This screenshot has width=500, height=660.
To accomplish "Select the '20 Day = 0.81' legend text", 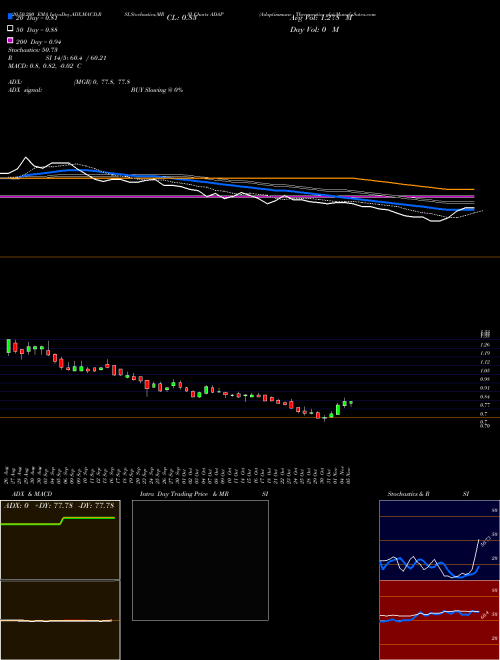I will (37, 18).
